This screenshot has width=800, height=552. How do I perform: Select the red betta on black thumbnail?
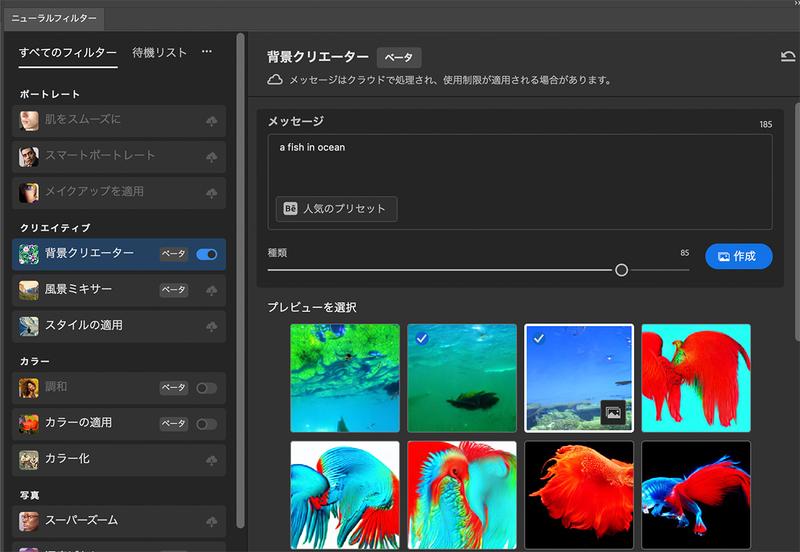(579, 495)
